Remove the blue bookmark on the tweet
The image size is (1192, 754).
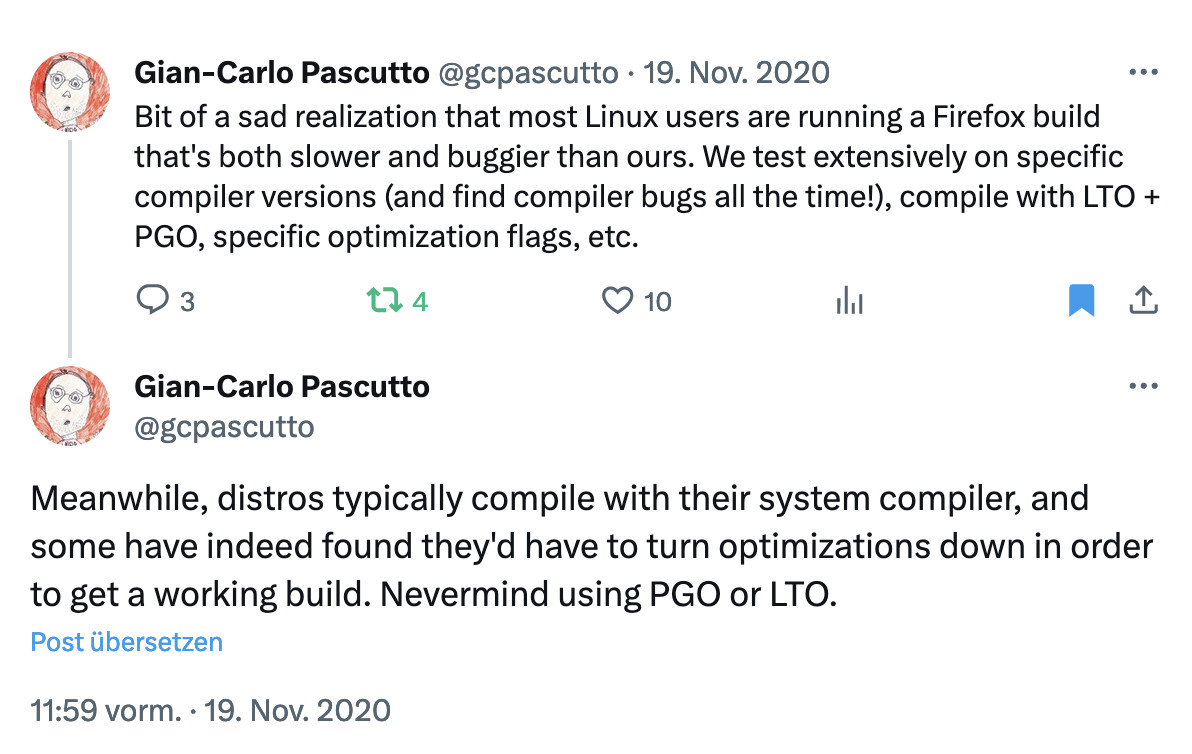(1081, 300)
